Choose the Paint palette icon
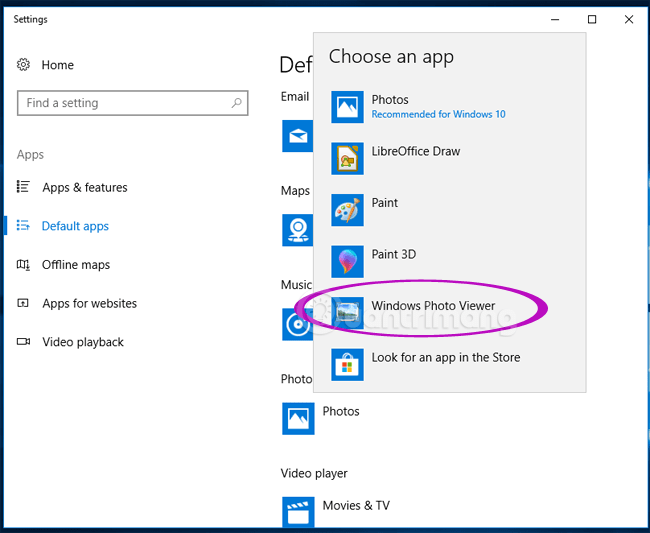The image size is (650, 533). pos(347,210)
